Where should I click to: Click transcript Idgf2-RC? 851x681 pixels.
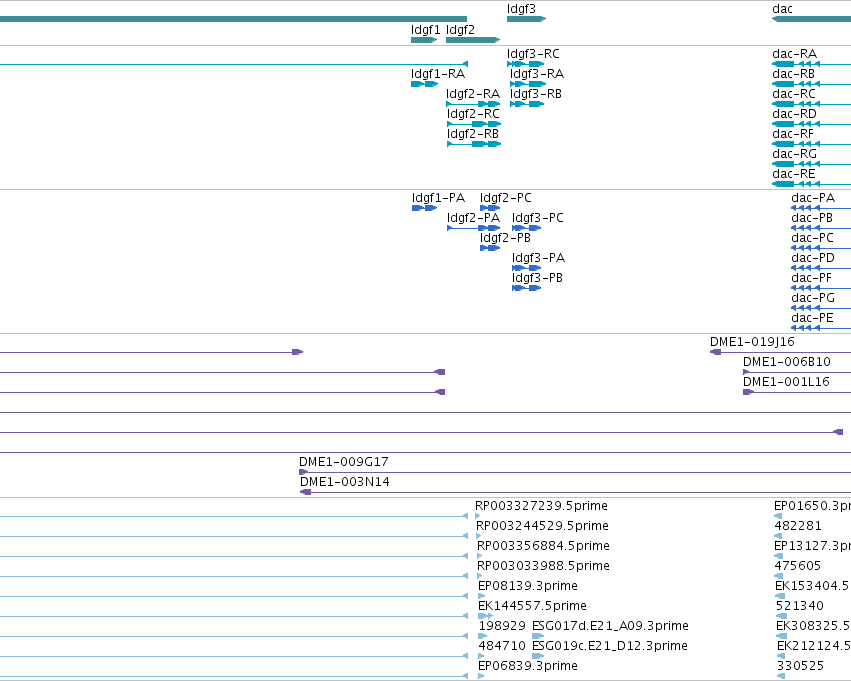[473, 114]
